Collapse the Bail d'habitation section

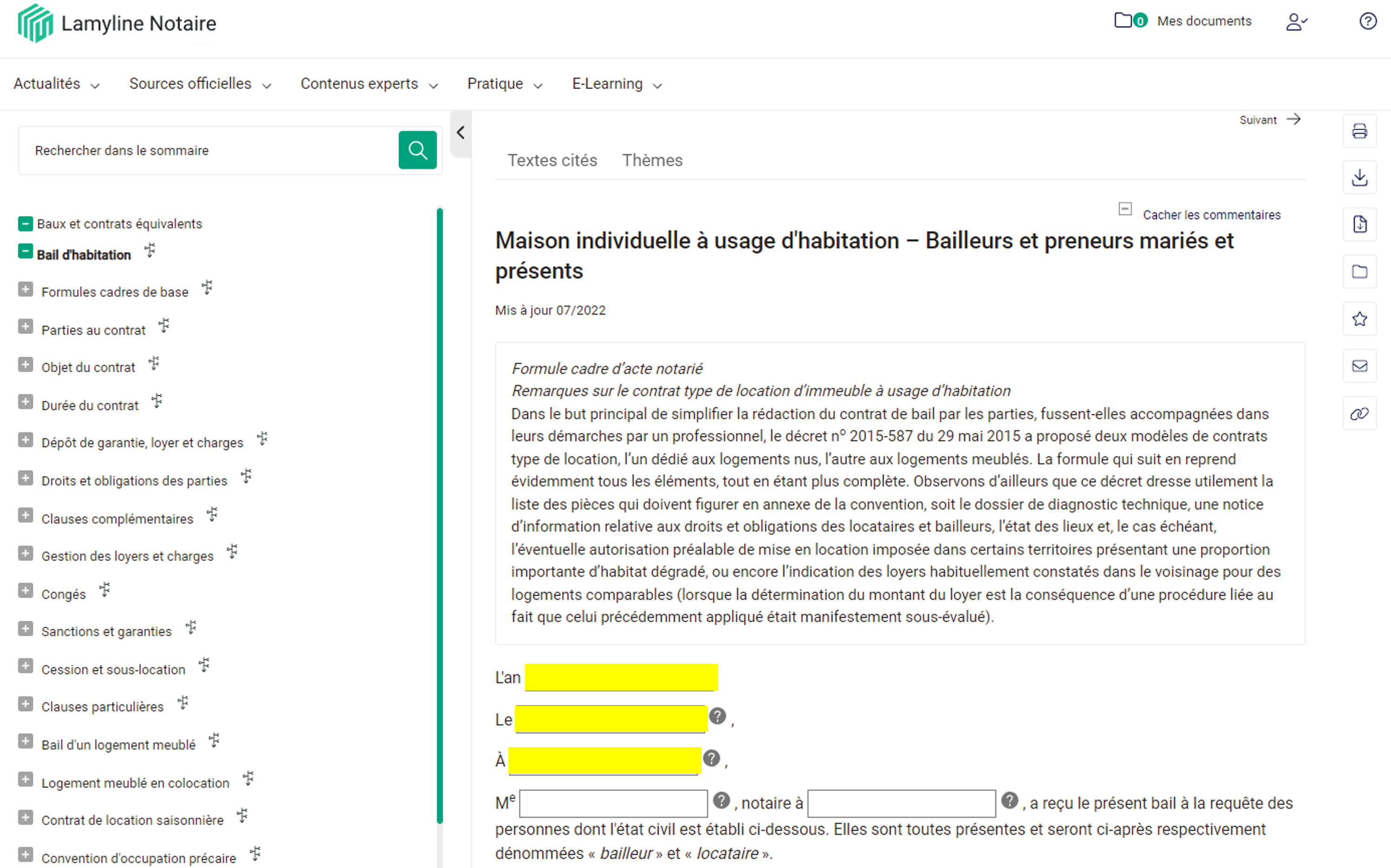[25, 251]
